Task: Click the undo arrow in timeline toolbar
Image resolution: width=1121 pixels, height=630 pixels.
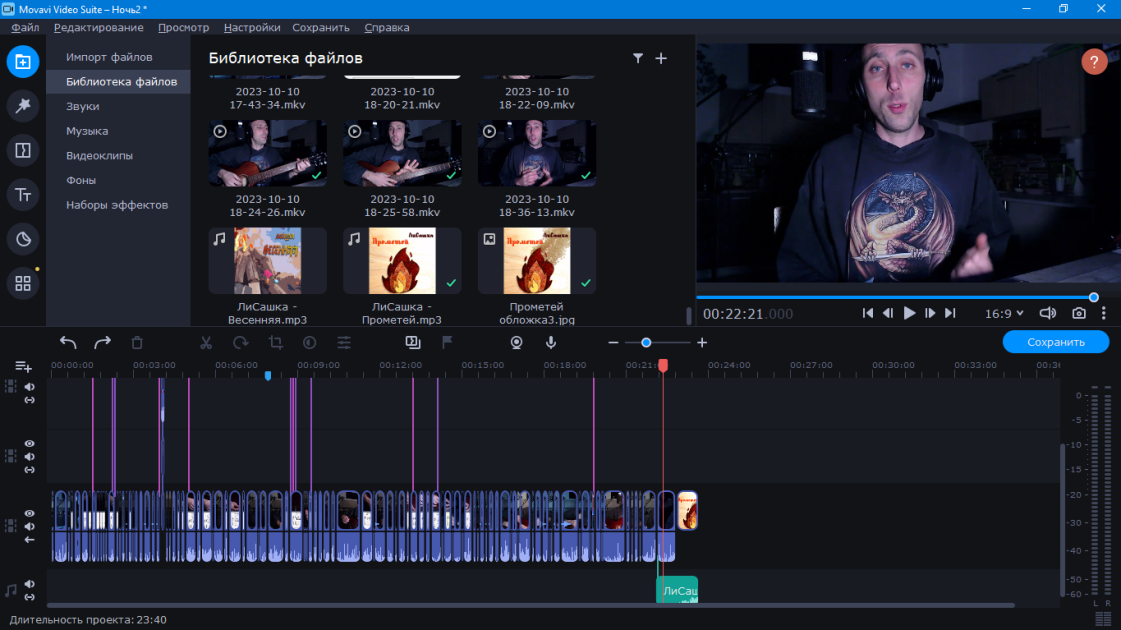Action: click(x=68, y=343)
